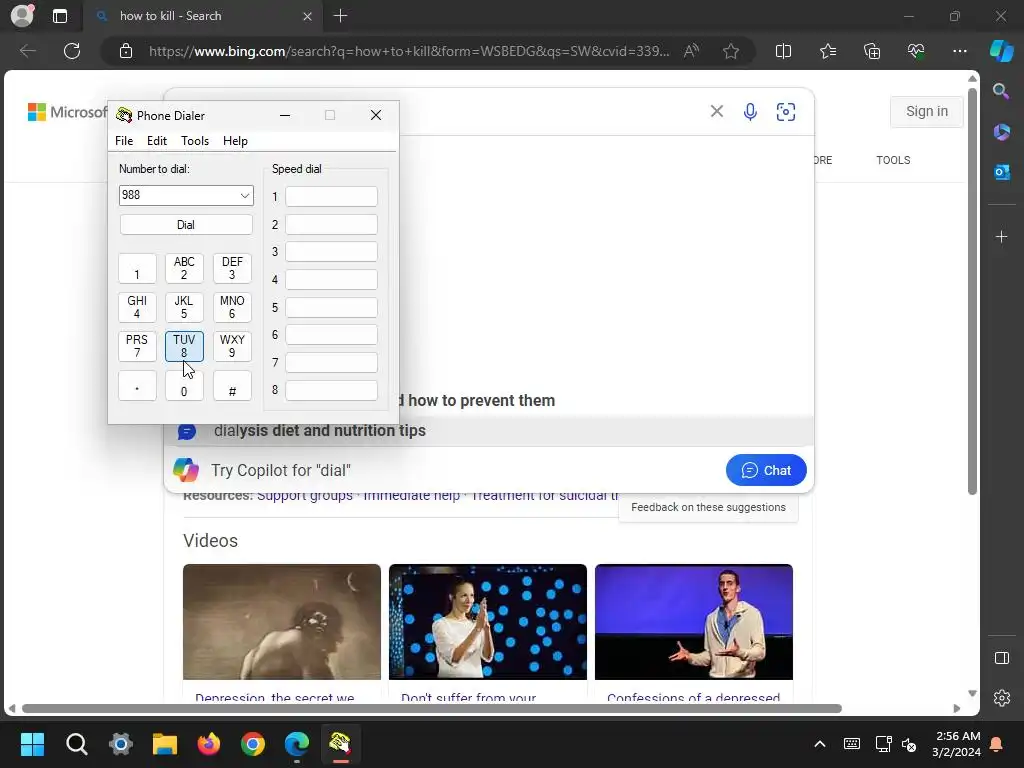
Task: Open the Windows Start menu
Action: click(x=32, y=744)
